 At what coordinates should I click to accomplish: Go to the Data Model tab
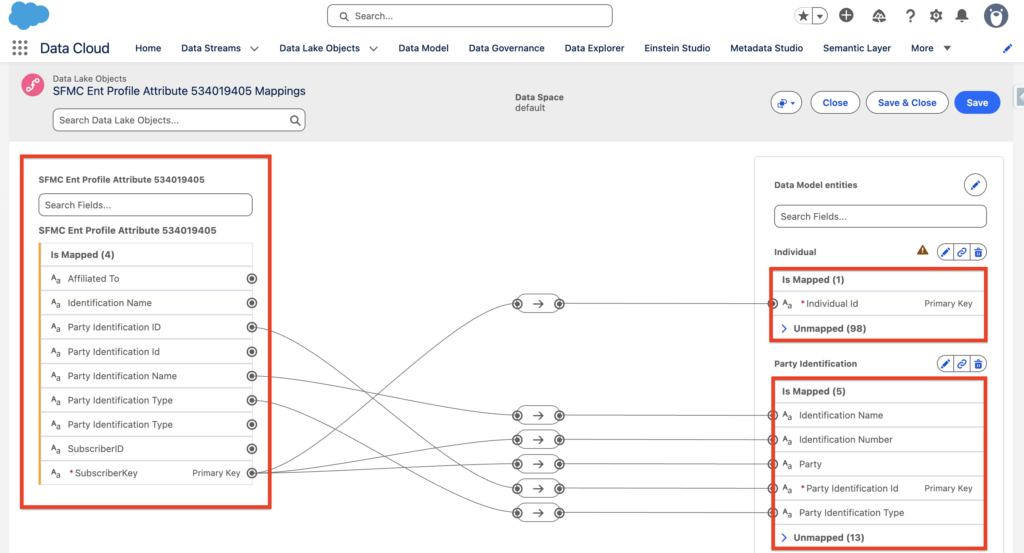tap(423, 48)
